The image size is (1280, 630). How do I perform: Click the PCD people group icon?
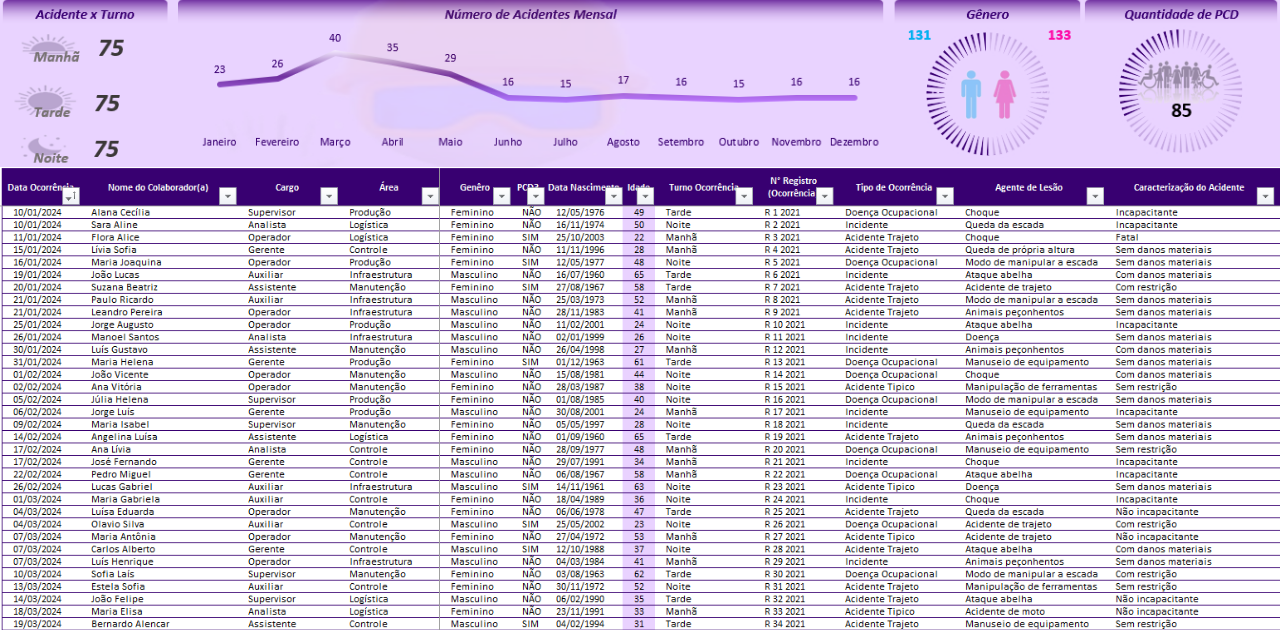point(1181,78)
